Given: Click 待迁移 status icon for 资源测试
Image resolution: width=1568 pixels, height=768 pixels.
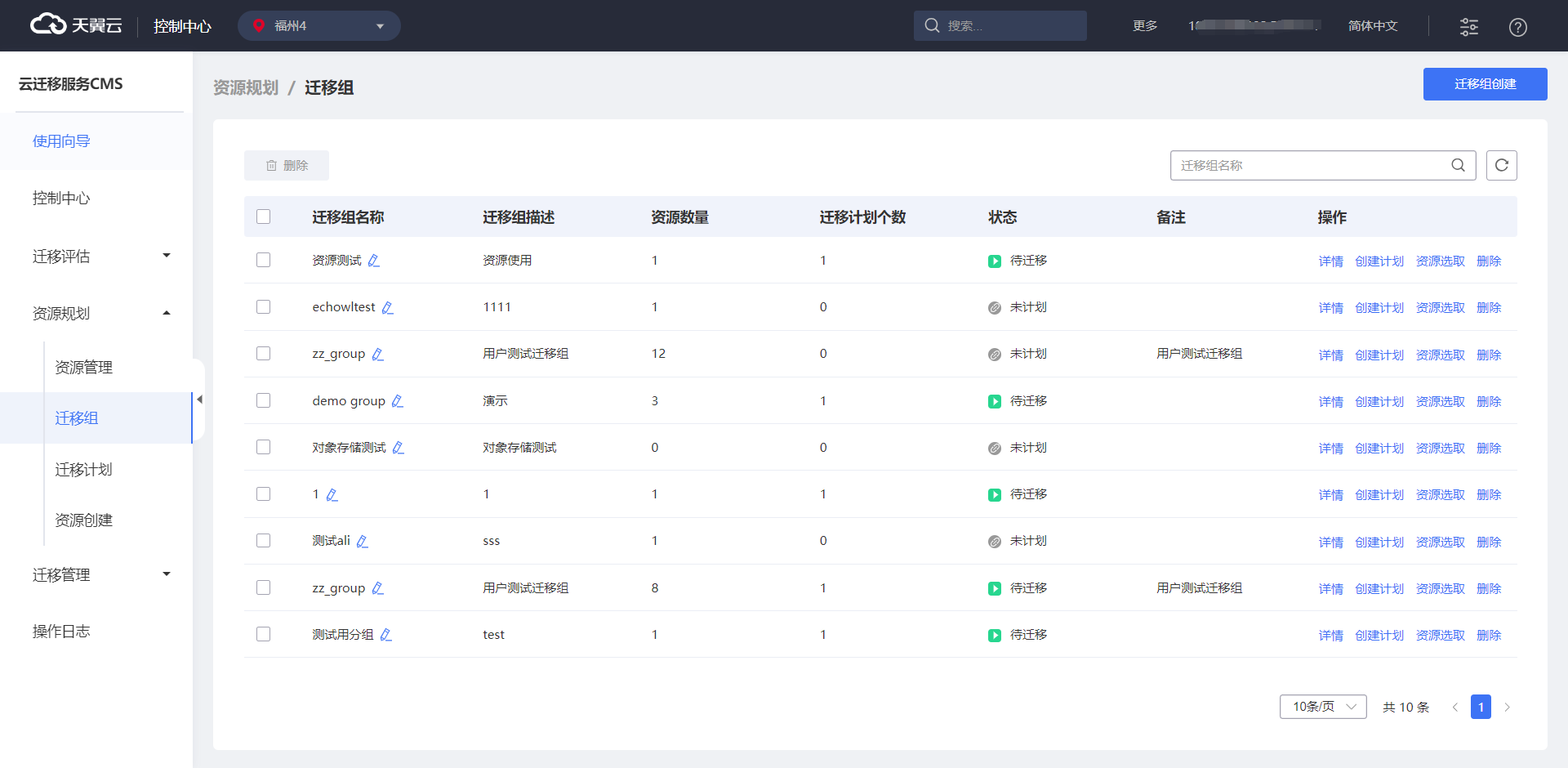Looking at the screenshot, I should (x=995, y=261).
